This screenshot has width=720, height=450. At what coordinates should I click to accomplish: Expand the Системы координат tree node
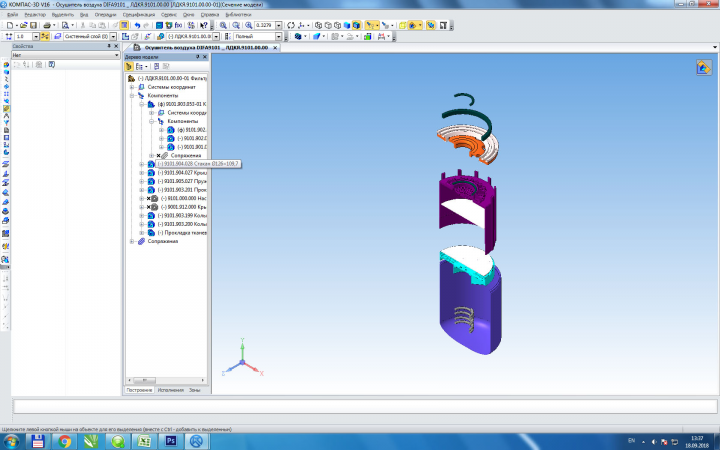coord(132,87)
